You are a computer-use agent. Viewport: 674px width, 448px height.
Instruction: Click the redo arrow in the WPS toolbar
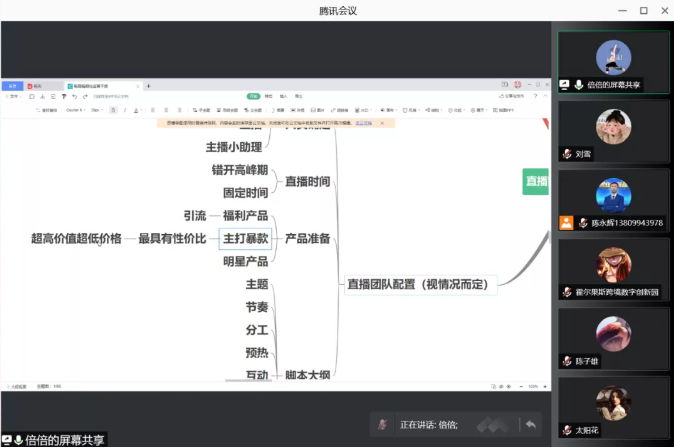coord(85,96)
